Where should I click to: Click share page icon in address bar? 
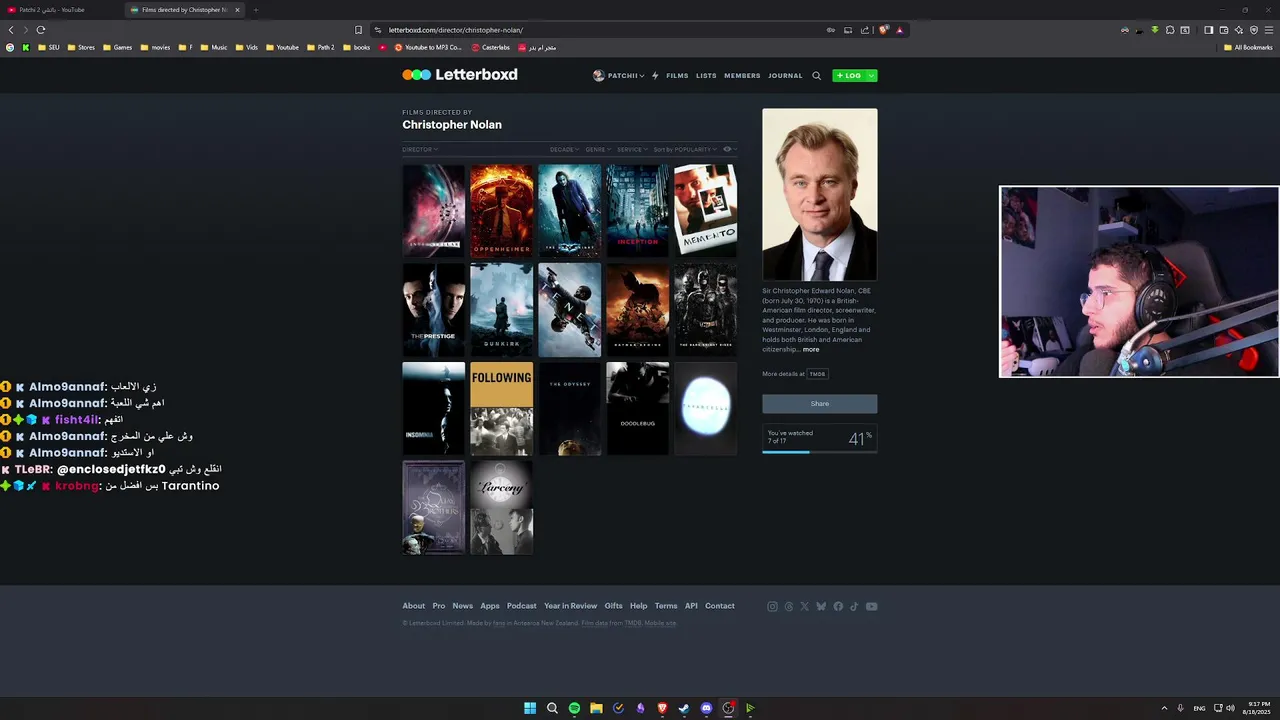point(865,30)
